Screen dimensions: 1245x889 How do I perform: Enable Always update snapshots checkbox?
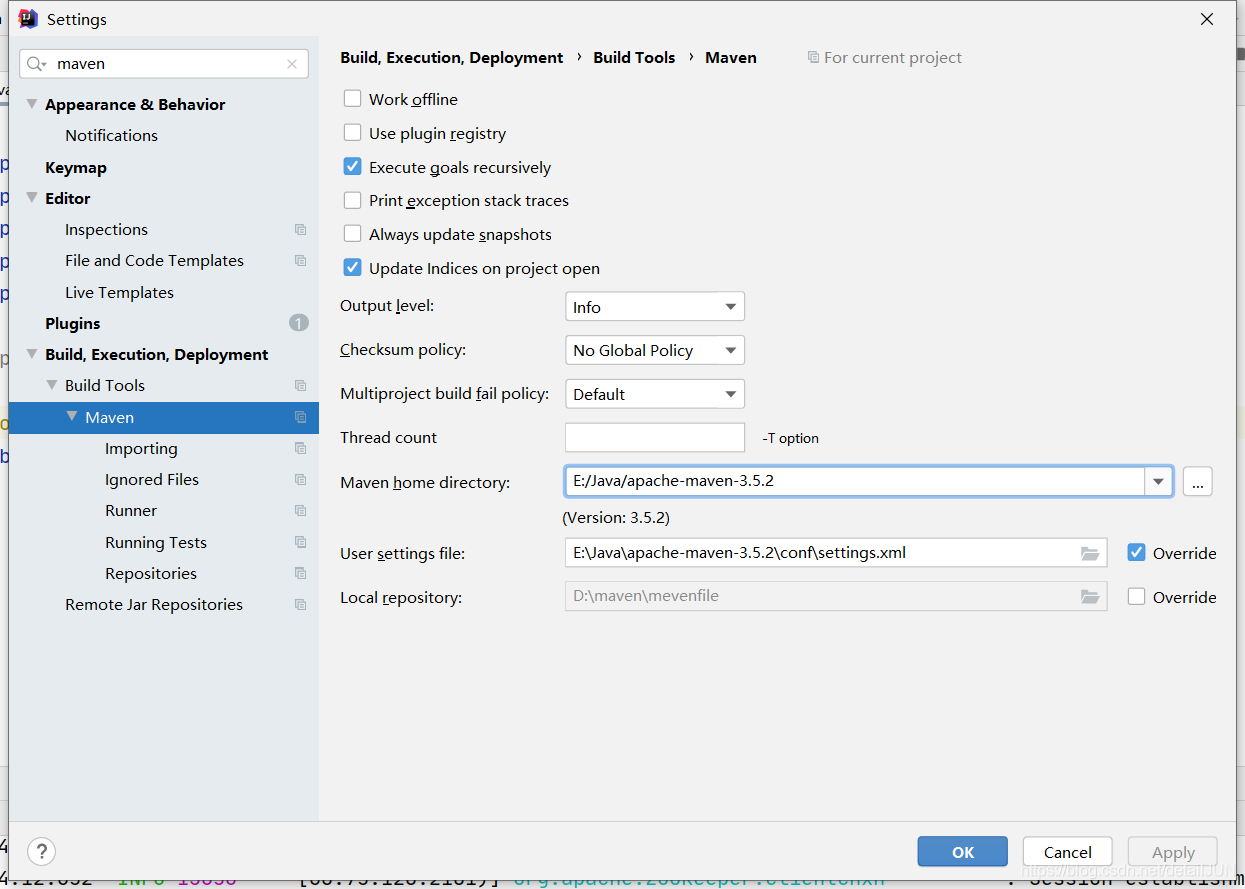pos(352,234)
